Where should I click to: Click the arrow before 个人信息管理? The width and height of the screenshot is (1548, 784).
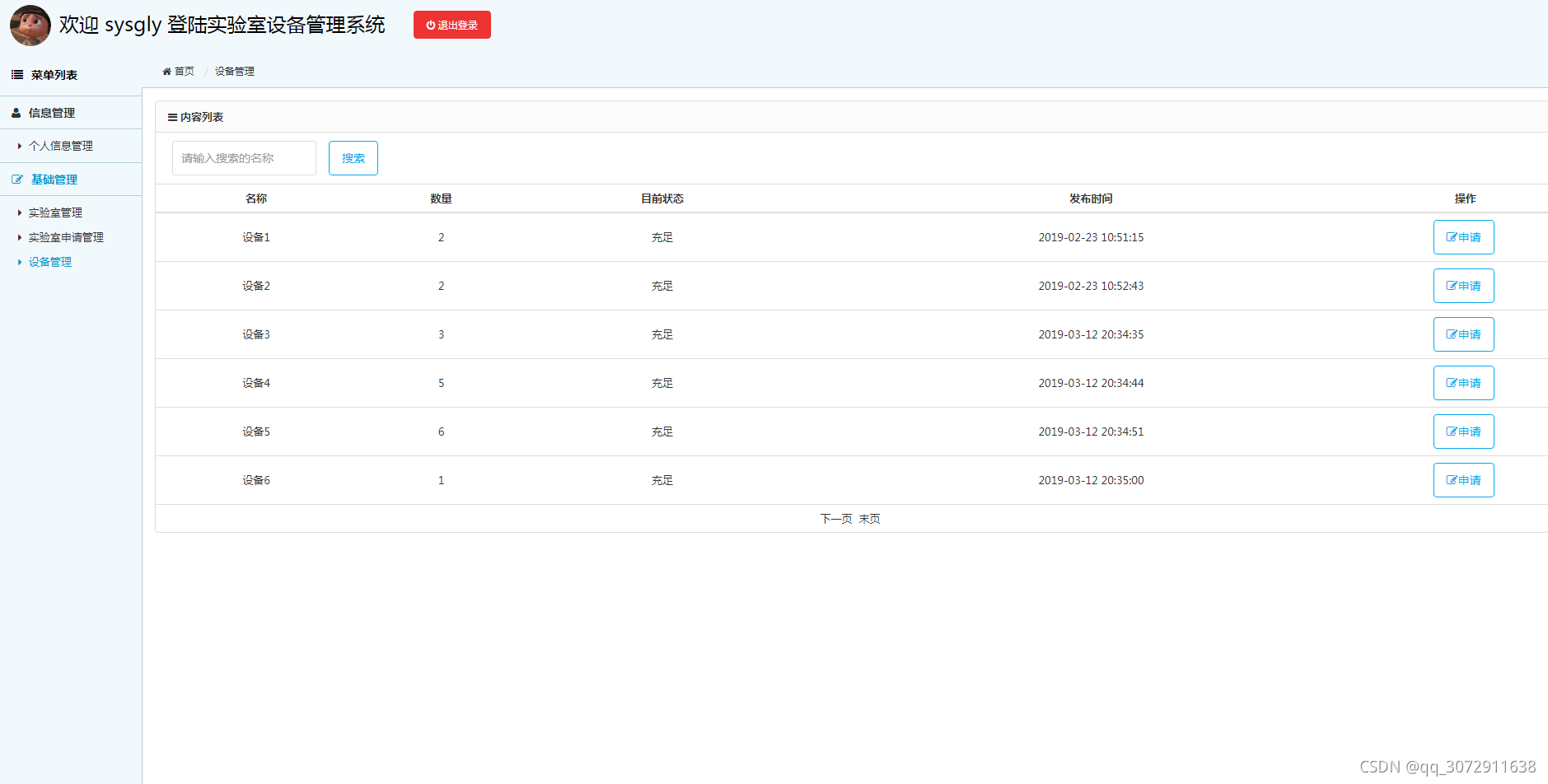(x=20, y=146)
